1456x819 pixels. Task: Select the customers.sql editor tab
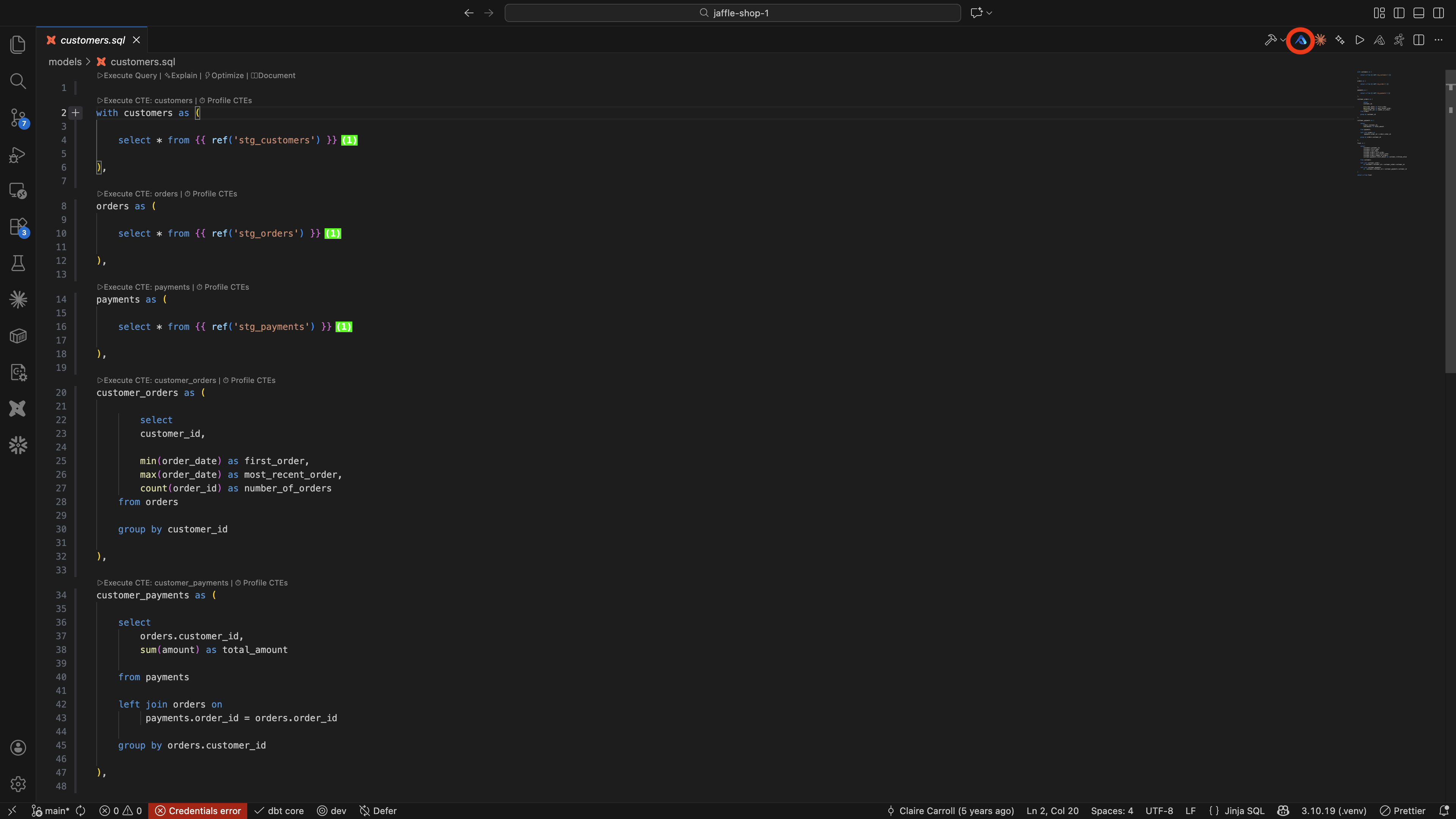[x=92, y=40]
